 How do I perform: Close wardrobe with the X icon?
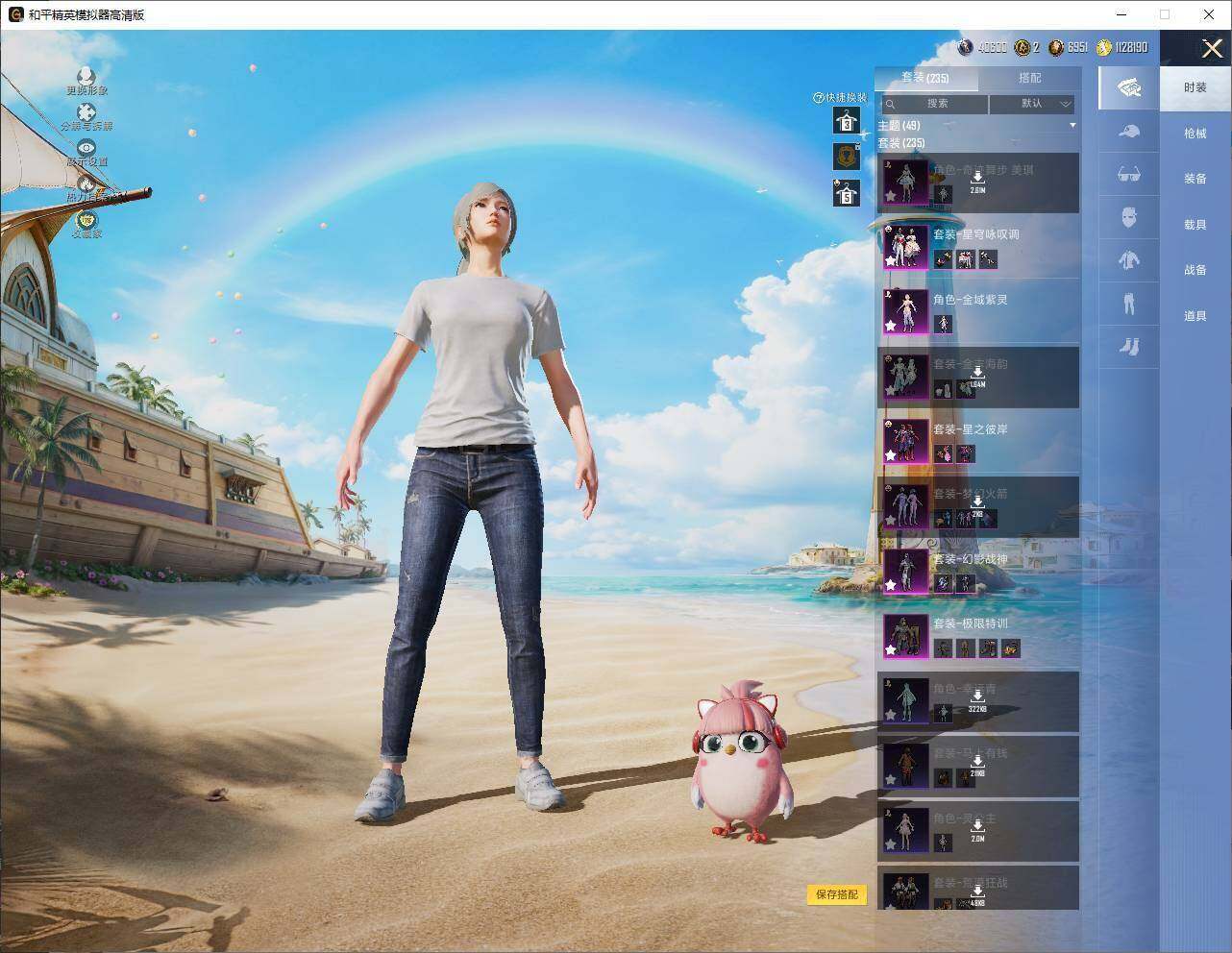(1212, 48)
